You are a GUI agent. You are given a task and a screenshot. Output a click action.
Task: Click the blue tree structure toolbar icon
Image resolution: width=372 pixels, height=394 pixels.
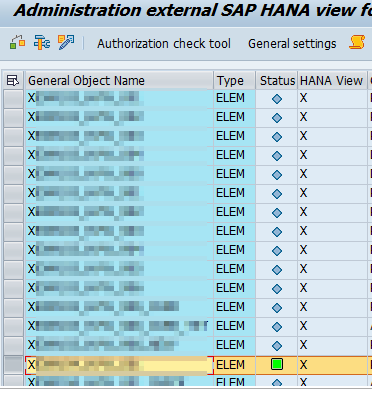click(42, 43)
